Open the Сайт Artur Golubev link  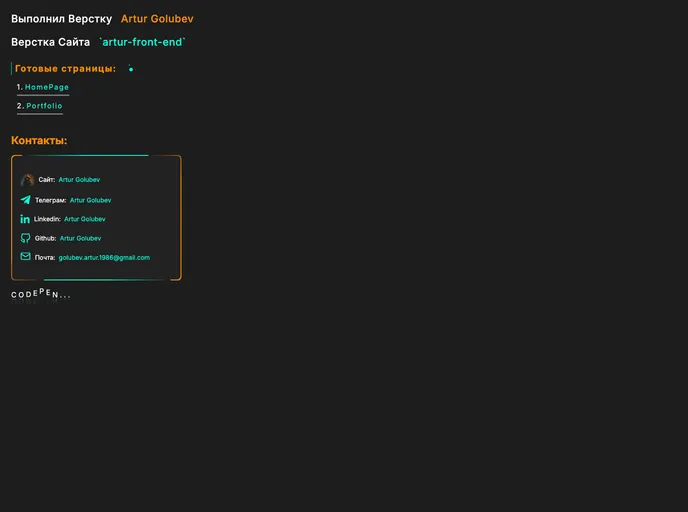point(79,179)
